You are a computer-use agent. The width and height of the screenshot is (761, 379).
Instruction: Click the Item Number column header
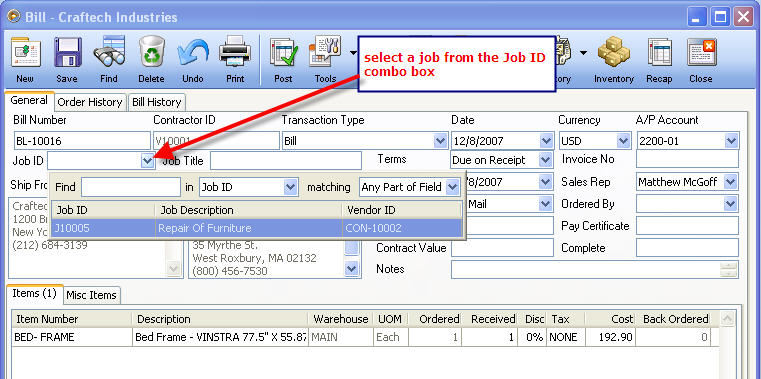72,319
